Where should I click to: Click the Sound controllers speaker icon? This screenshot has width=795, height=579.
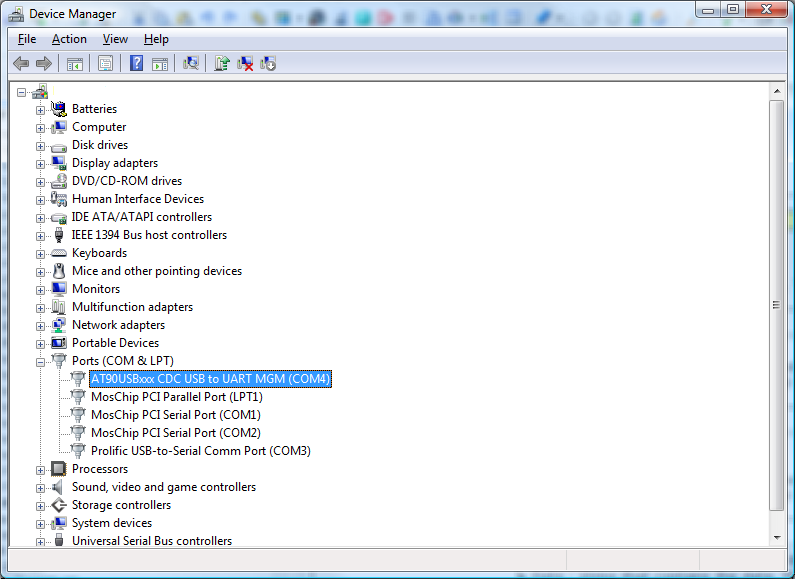[x=58, y=487]
